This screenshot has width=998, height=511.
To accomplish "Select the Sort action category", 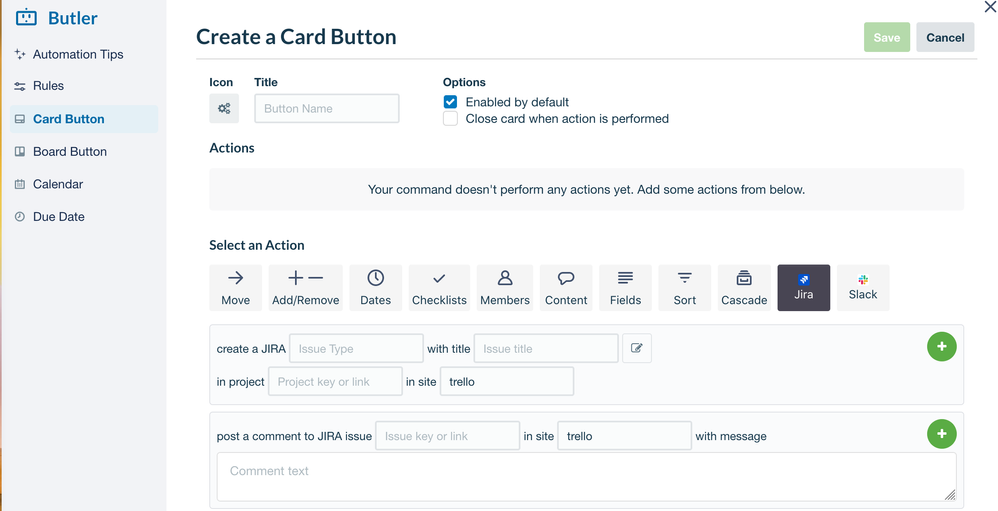I will pos(685,288).
